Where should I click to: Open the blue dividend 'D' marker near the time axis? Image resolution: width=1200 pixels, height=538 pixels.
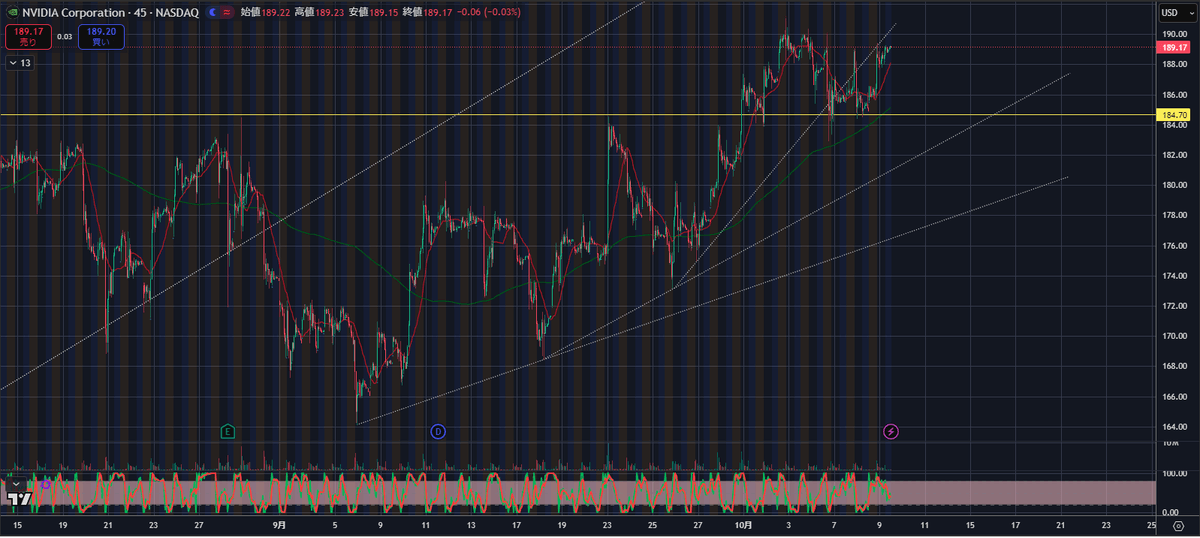click(437, 431)
